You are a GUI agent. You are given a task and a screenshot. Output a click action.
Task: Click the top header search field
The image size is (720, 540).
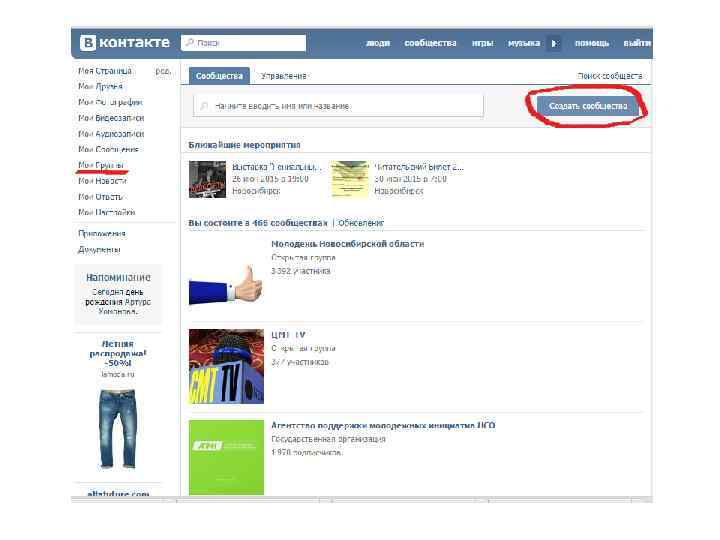click(x=243, y=43)
